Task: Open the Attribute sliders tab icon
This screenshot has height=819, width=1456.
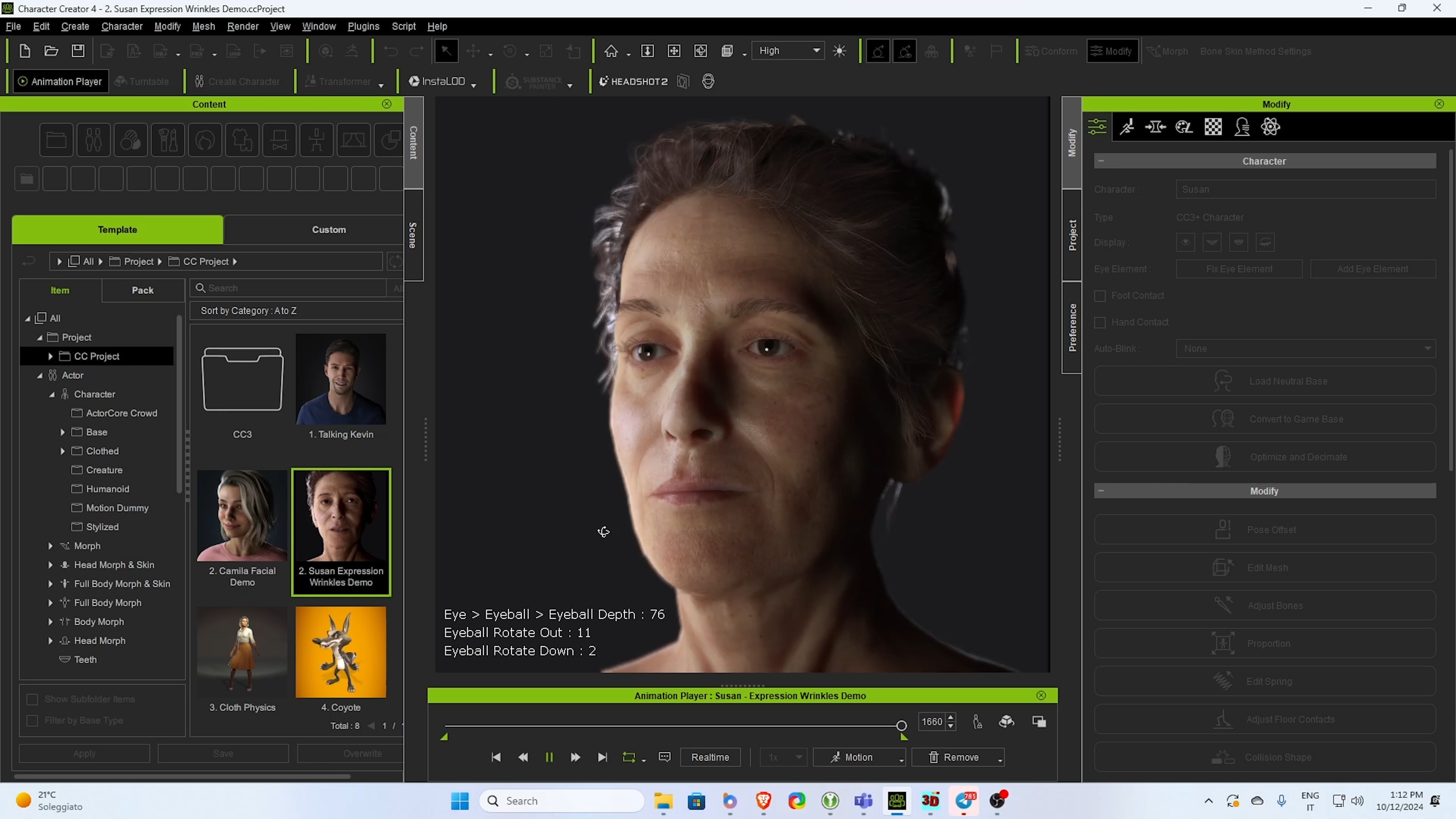Action: pos(1097,127)
